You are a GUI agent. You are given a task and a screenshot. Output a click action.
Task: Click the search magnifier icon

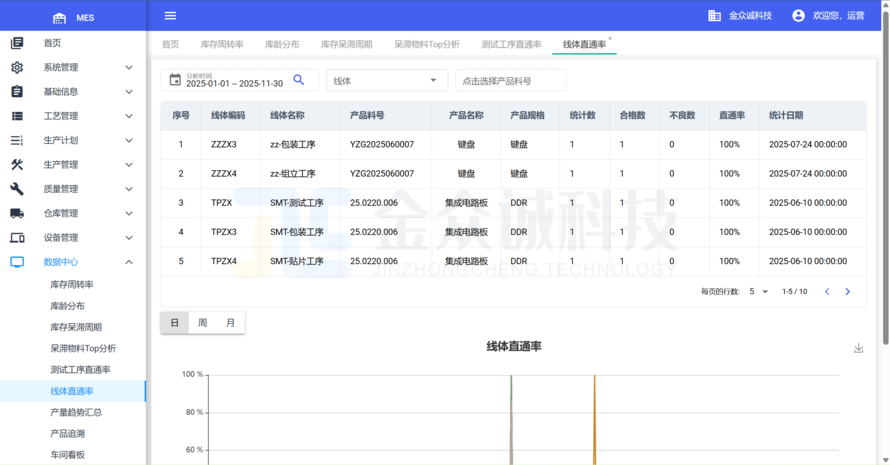(x=298, y=80)
